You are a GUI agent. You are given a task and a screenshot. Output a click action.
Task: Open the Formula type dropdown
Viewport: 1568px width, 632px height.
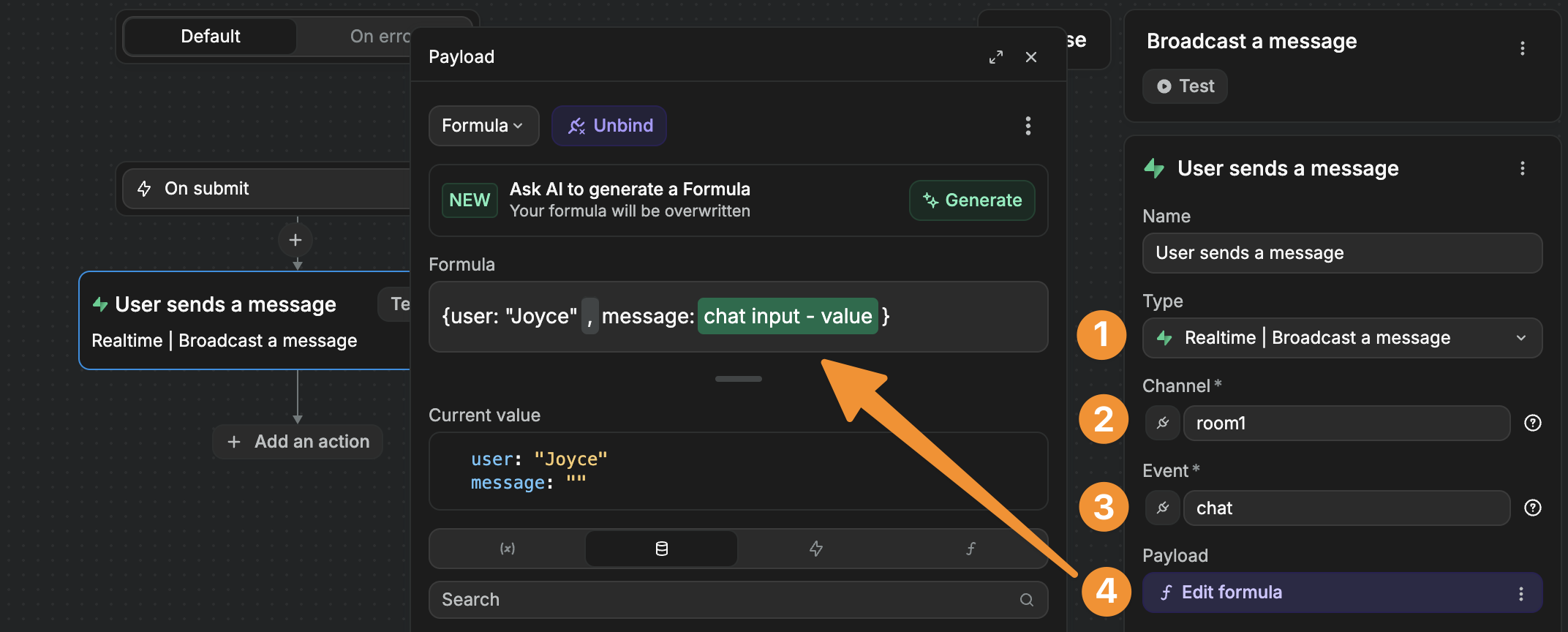[483, 126]
